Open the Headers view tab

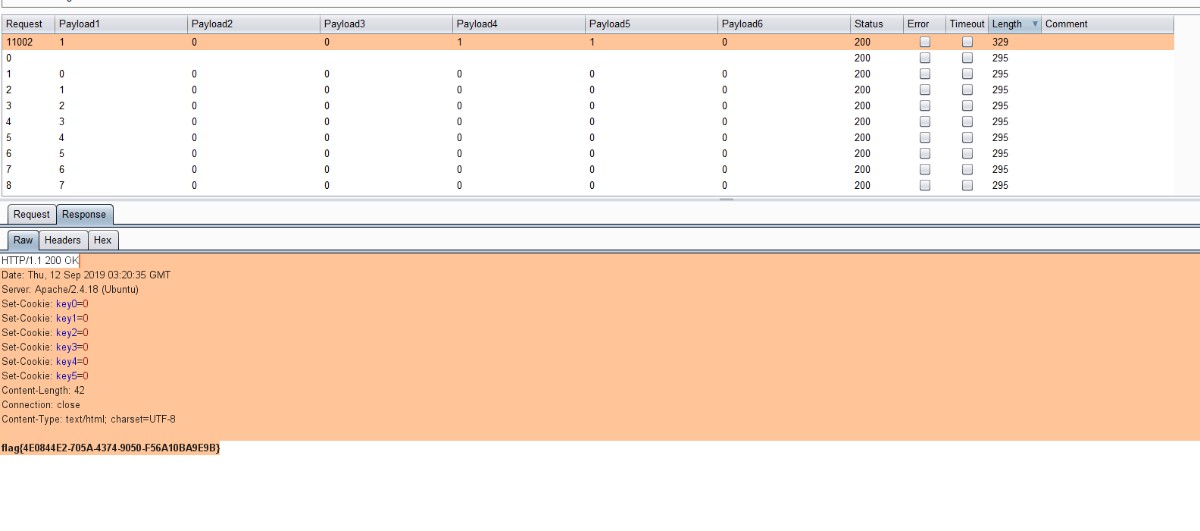(x=62, y=240)
